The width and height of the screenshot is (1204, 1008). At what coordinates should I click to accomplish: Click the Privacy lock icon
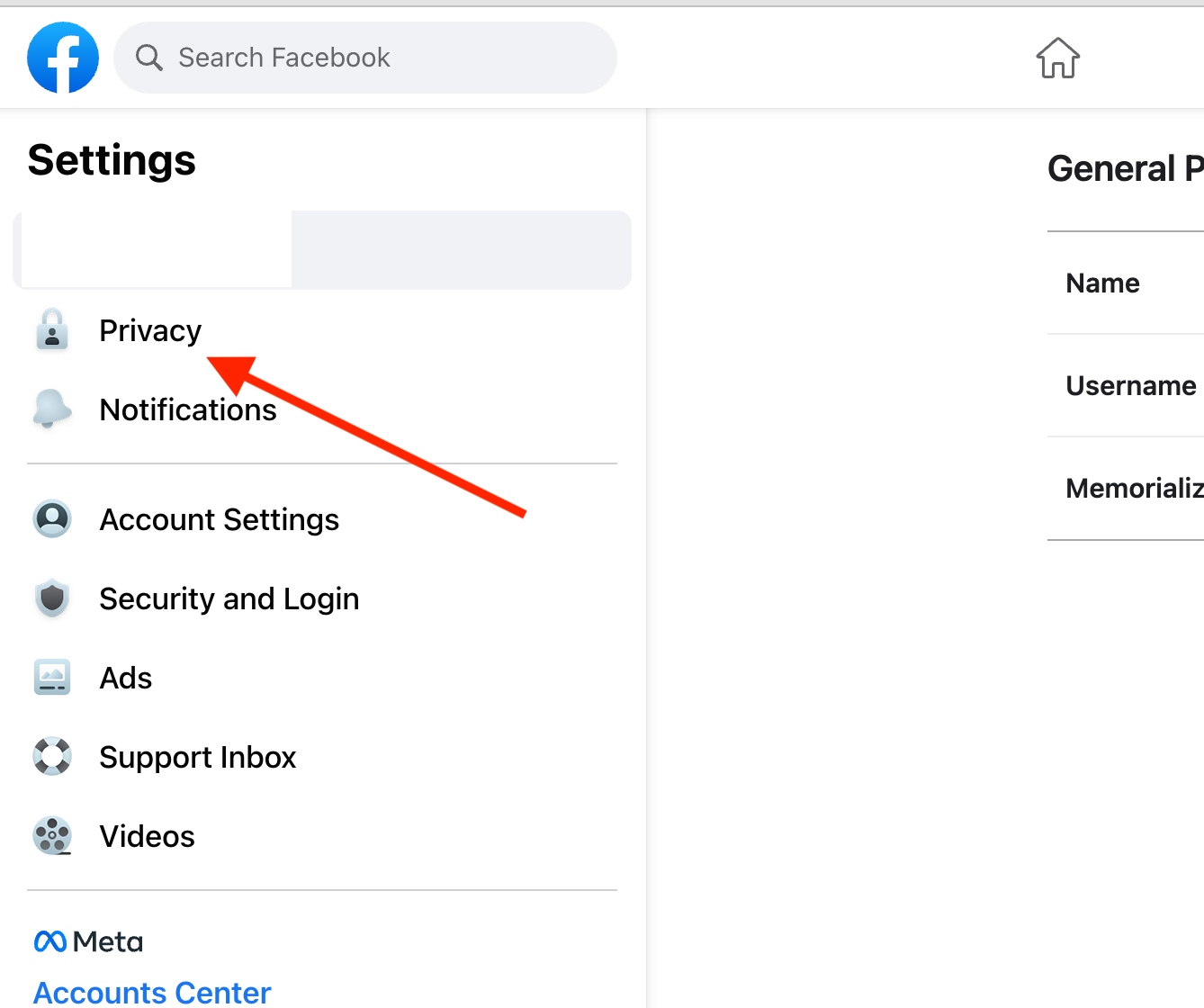pos(52,329)
